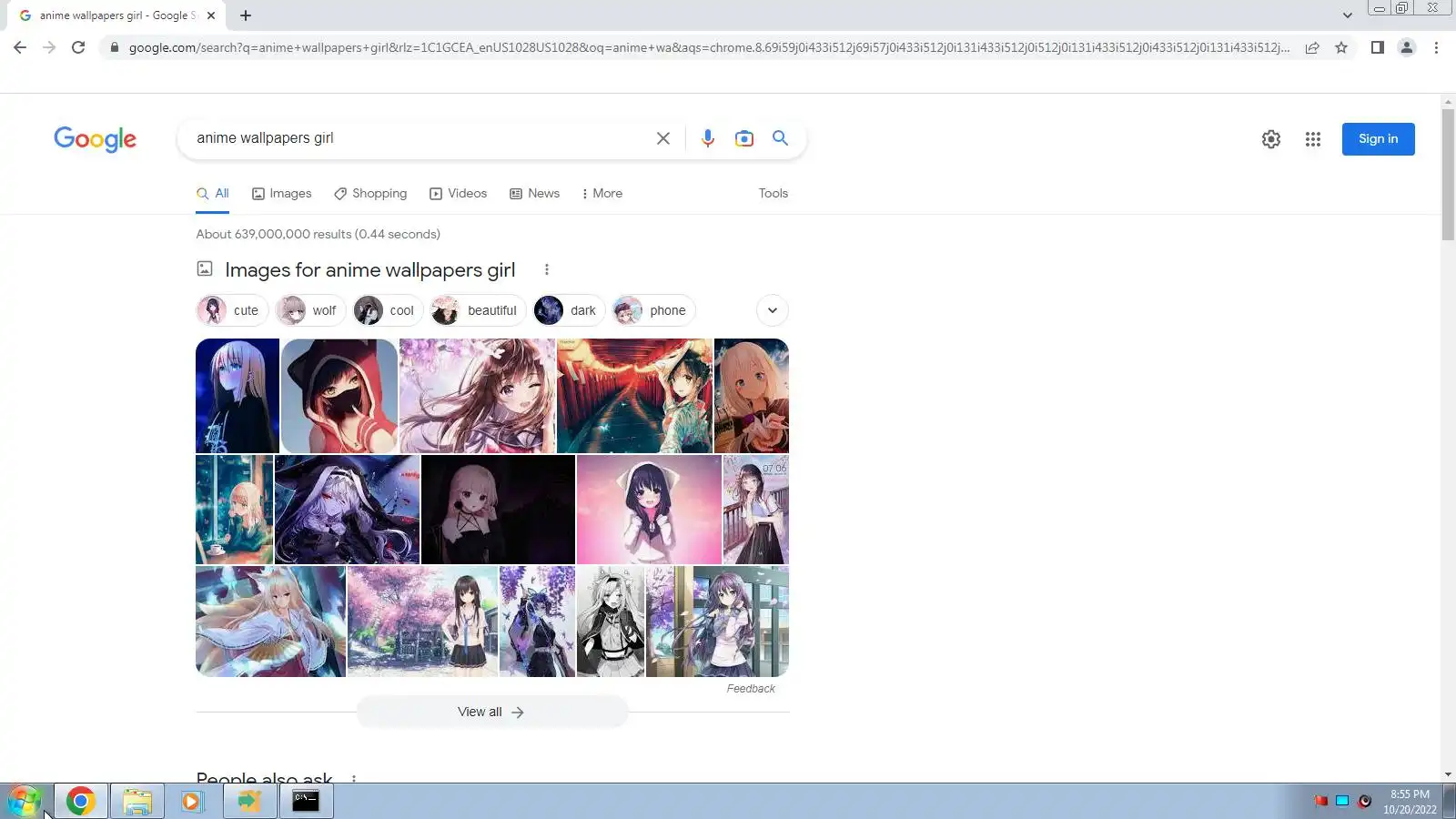Viewport: 1456px width, 819px height.
Task: Click the Feedback link
Action: pyautogui.click(x=751, y=689)
